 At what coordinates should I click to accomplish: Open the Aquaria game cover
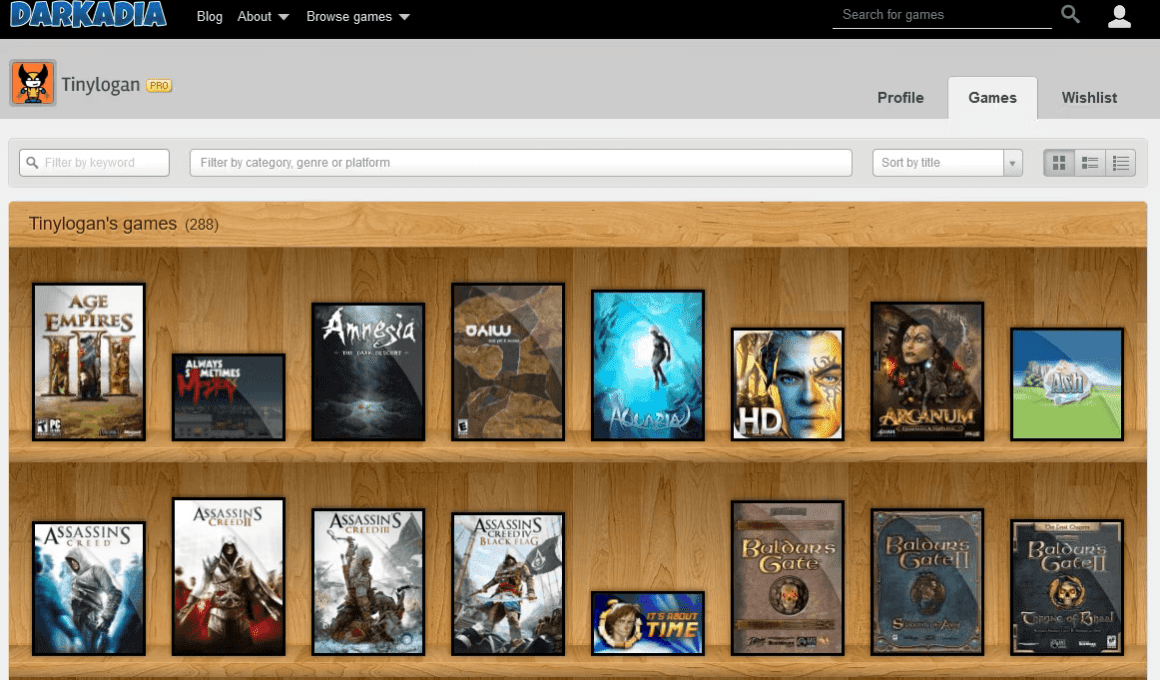(647, 366)
